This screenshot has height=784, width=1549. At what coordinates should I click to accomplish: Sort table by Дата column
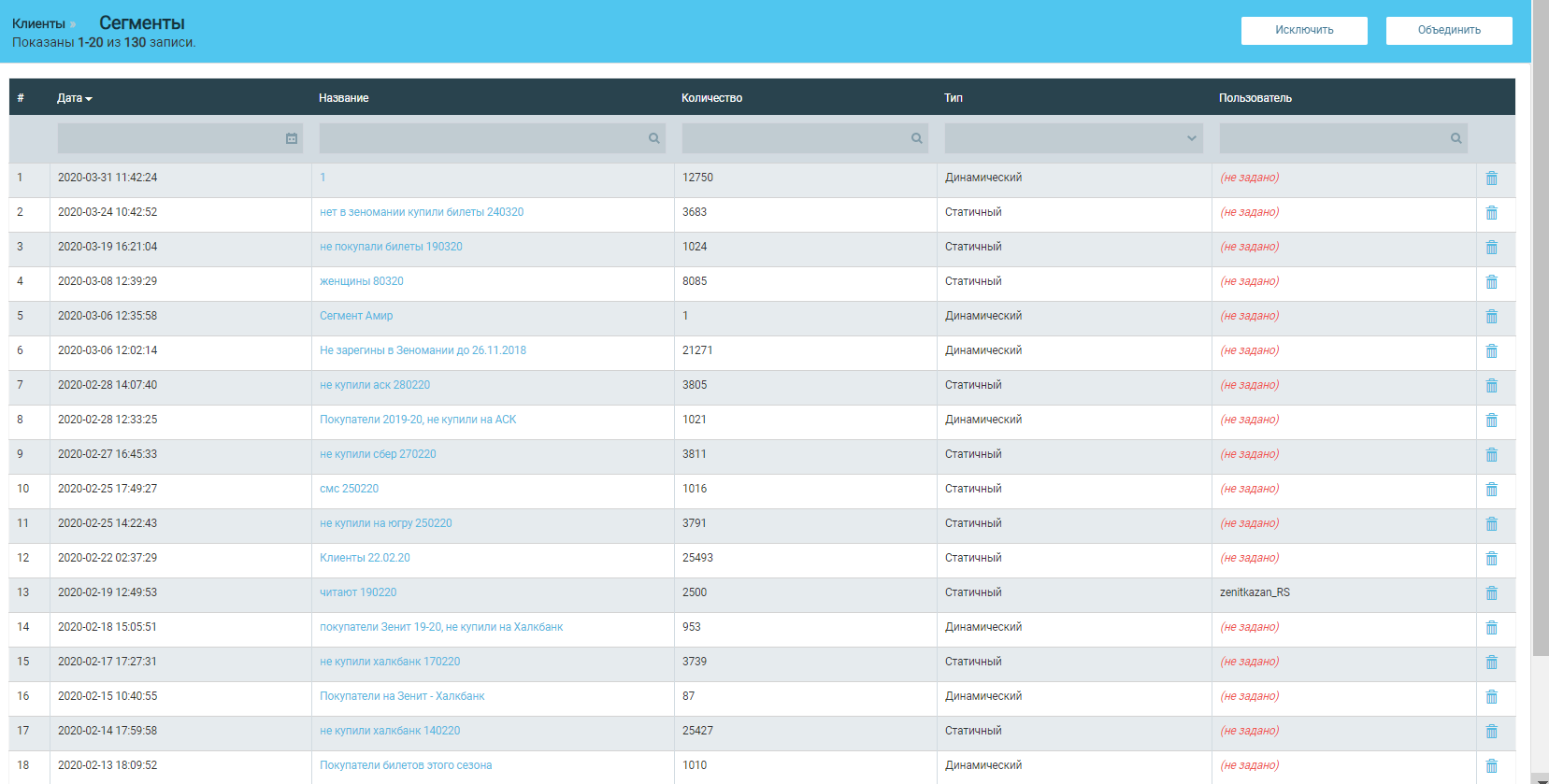tap(74, 98)
